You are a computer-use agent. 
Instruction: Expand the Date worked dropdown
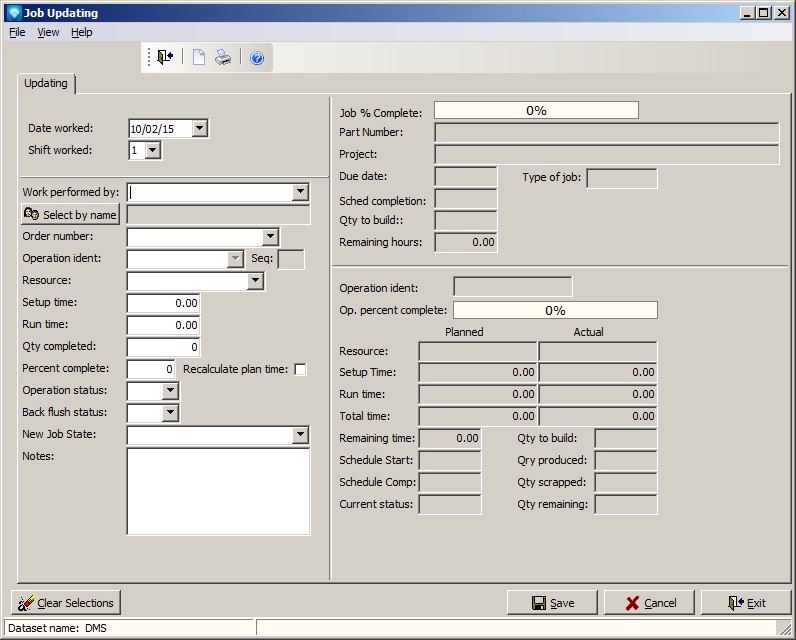click(199, 128)
